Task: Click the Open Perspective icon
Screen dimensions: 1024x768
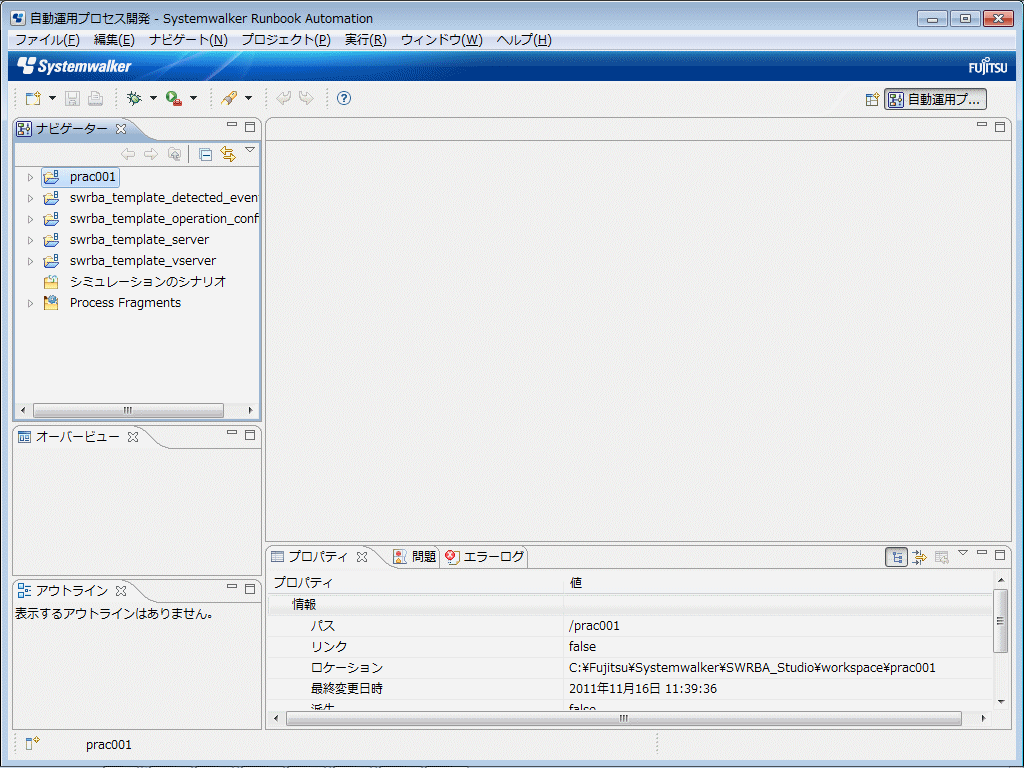Action: pos(872,99)
